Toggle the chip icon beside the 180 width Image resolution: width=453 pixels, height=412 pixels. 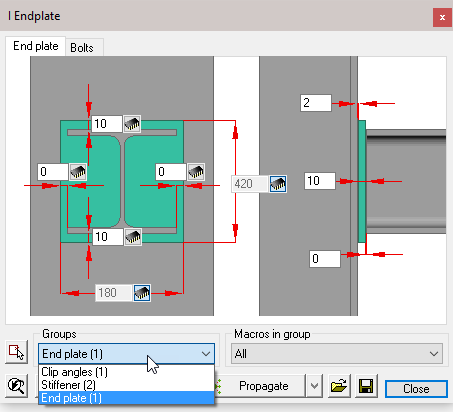tap(142, 293)
